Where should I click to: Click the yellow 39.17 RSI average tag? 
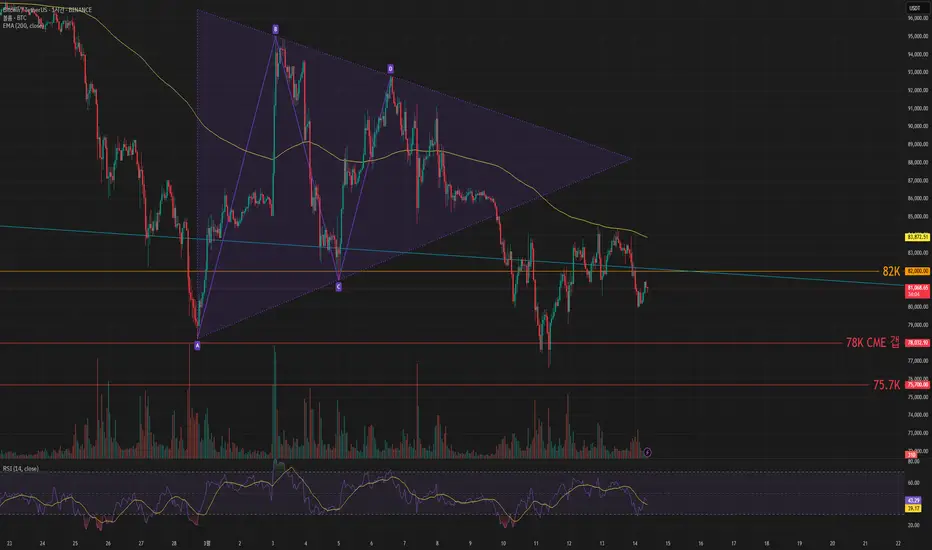[914, 508]
